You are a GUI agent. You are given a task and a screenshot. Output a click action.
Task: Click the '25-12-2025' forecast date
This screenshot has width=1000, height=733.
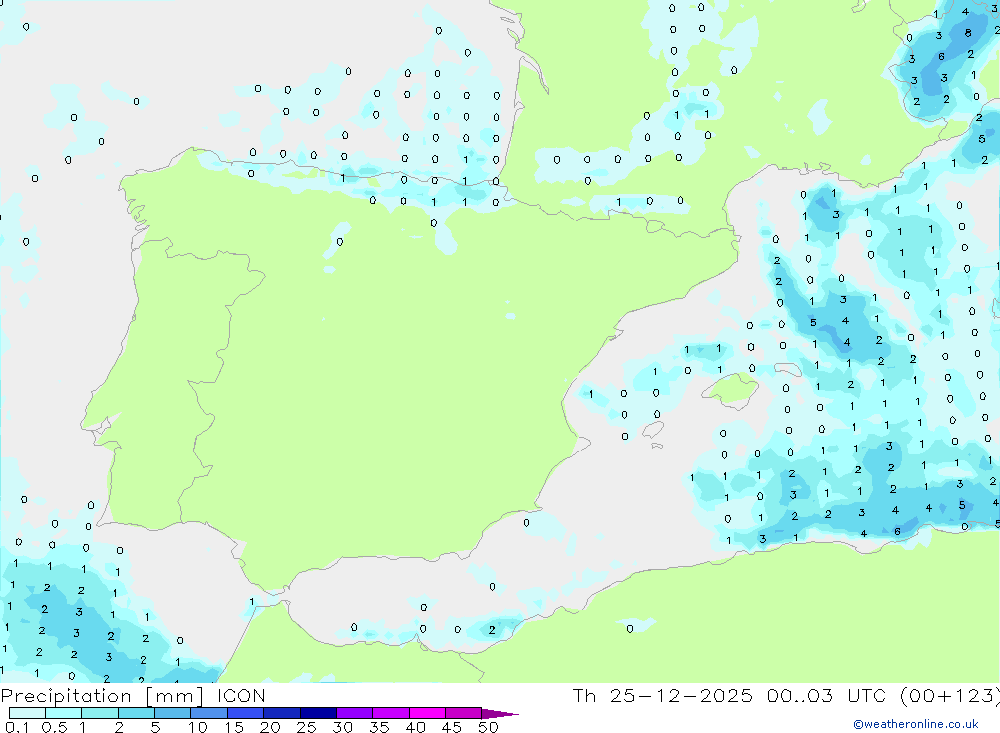click(680, 695)
